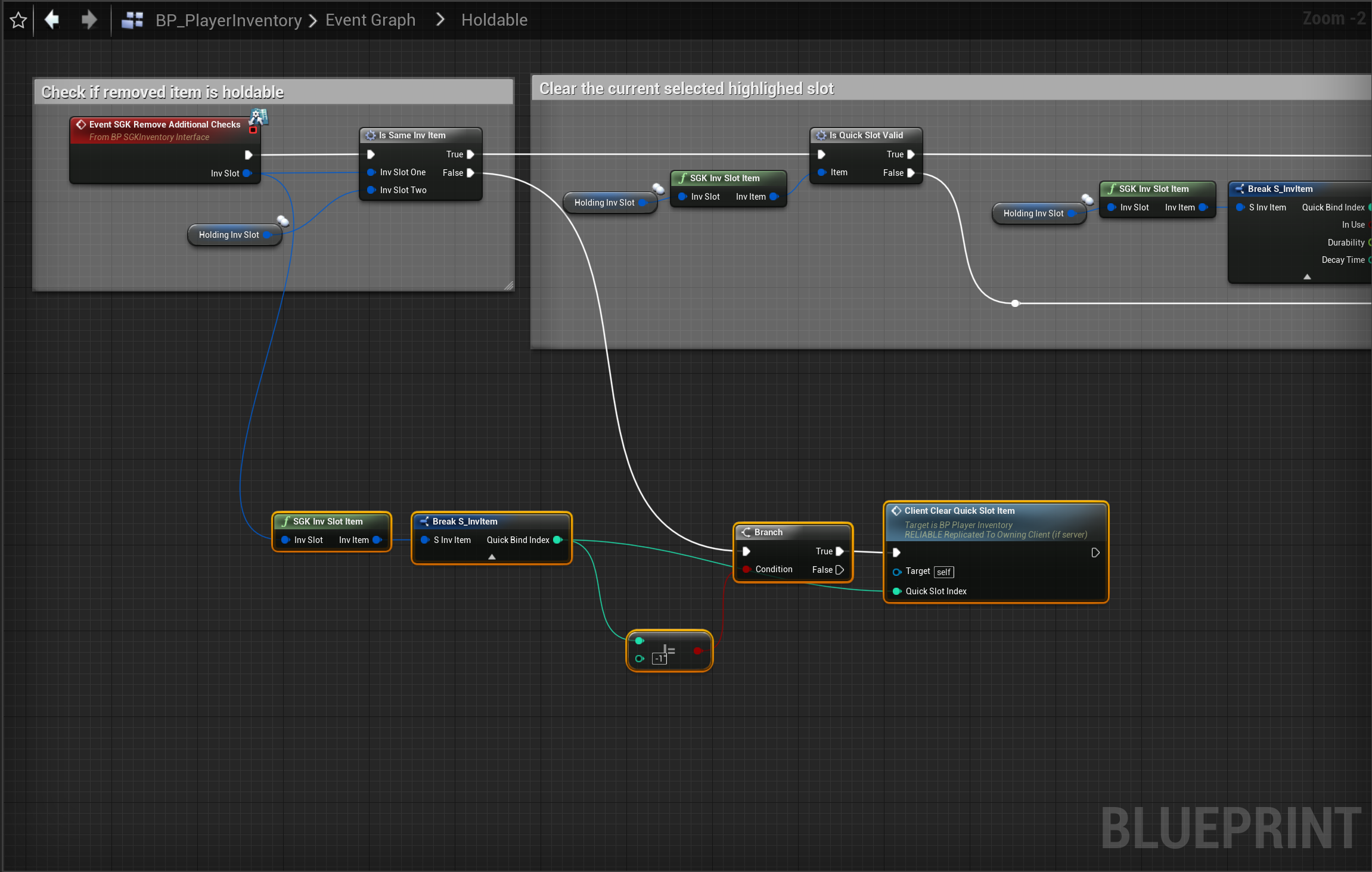The image size is (1372, 872).
Task: Click the Client Clear Quick Slot Item icon
Action: tap(896, 511)
